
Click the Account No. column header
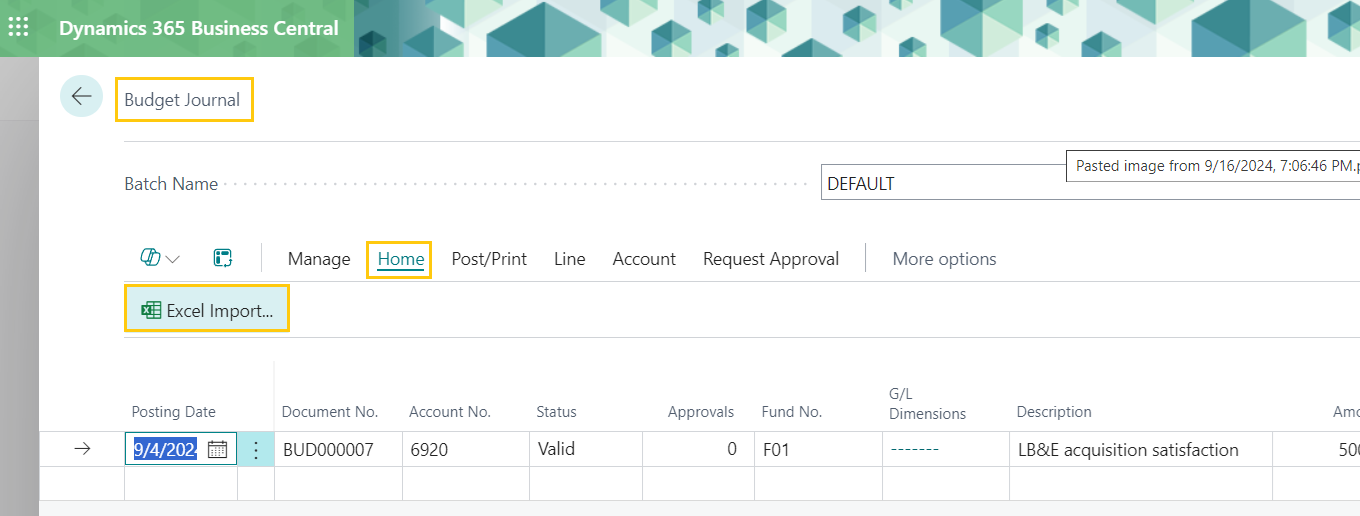point(450,412)
